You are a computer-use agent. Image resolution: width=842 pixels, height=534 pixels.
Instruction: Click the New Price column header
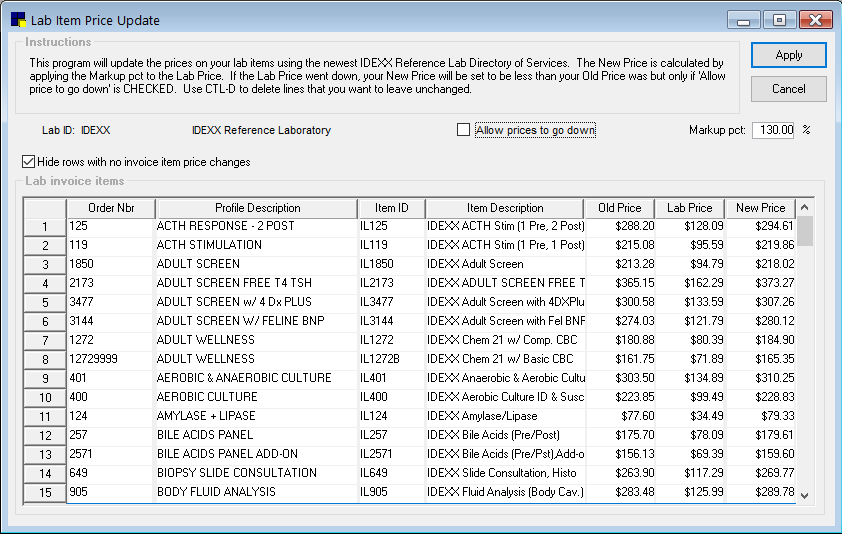tap(760, 208)
